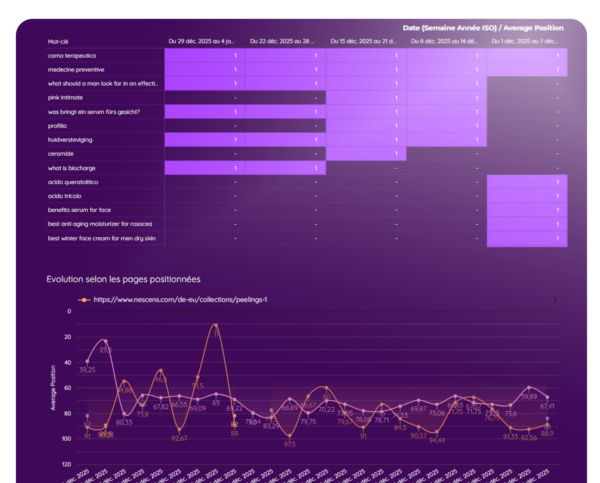This screenshot has height=483, width=600.
Task: Select the 'pink intimate' keyword row
Action: point(68,98)
